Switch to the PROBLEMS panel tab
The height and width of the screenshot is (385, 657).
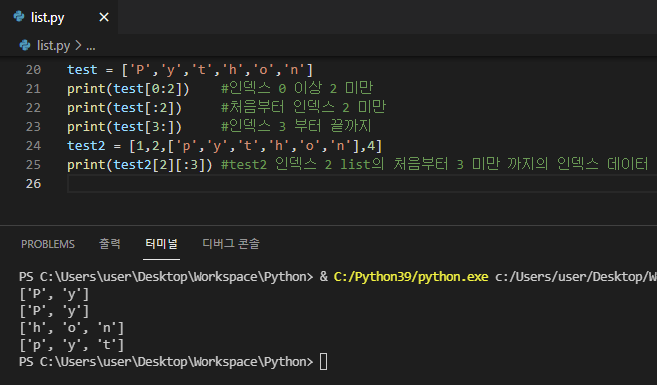coord(48,244)
